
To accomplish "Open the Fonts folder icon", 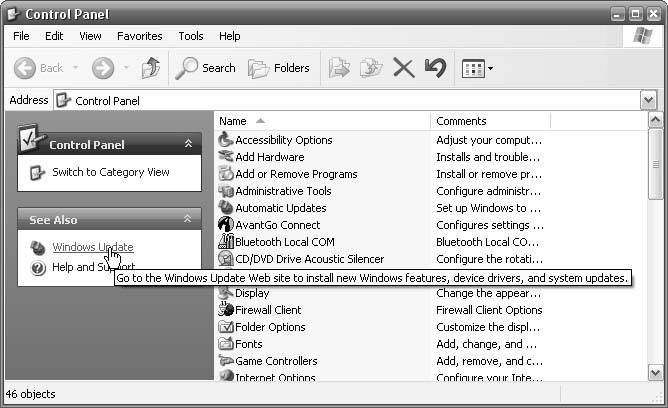I will click(226, 344).
